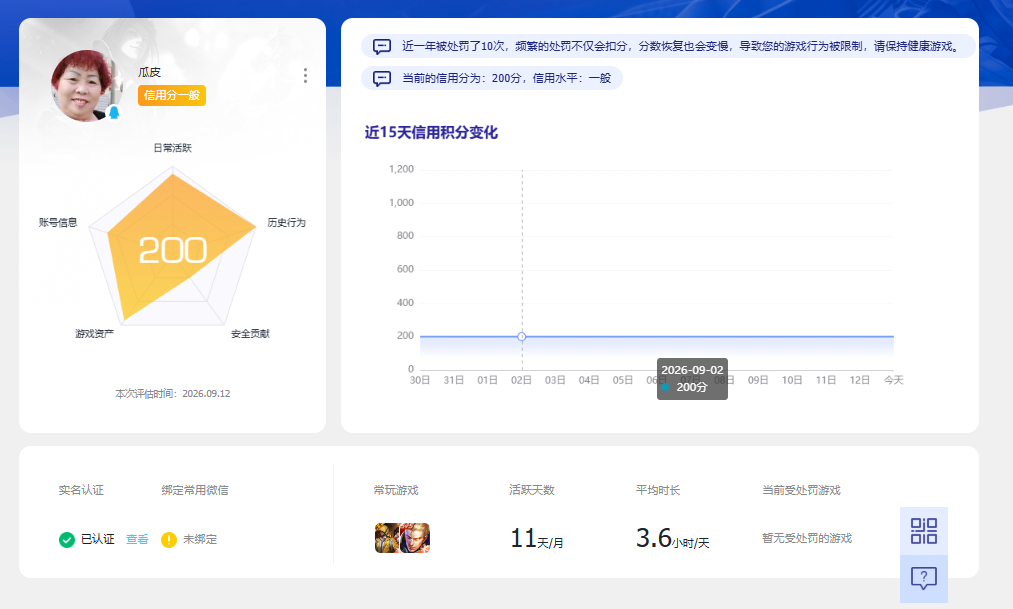
Task: Click the second frequently played game thumbnail
Action: click(x=415, y=538)
